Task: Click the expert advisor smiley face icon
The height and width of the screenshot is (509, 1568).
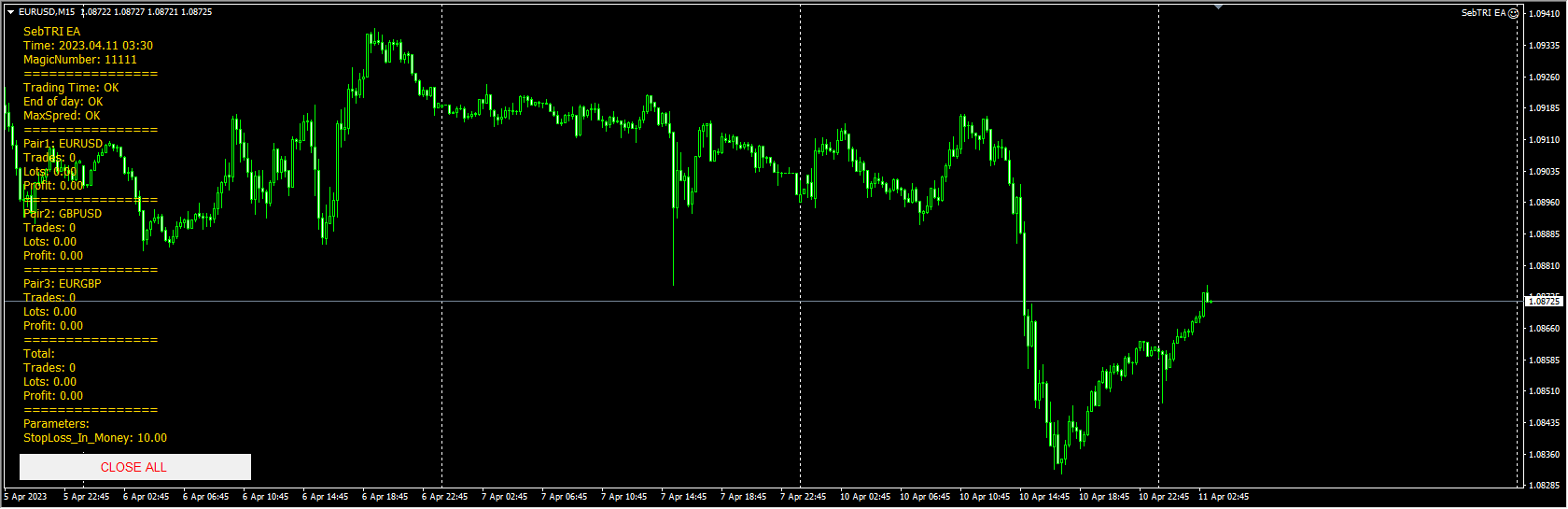Action: [1514, 13]
